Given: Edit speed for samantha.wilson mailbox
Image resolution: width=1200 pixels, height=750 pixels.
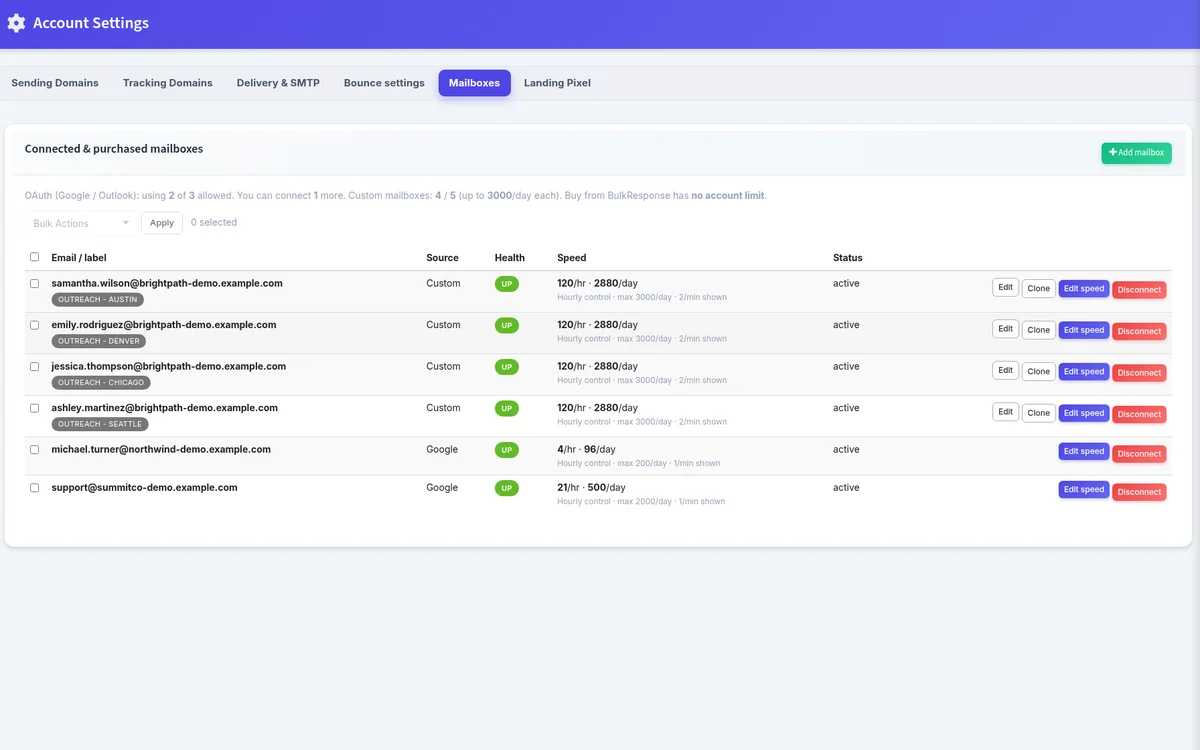Looking at the screenshot, I should [x=1084, y=288].
